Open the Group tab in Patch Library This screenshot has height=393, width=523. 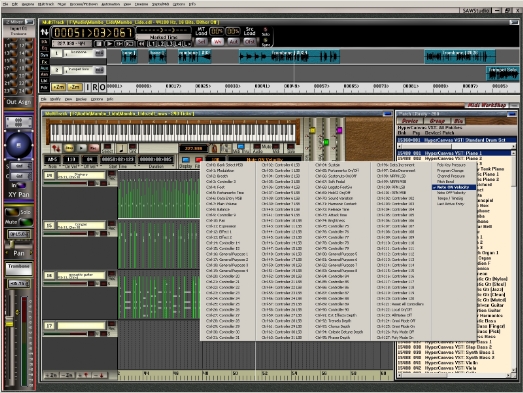(x=437, y=121)
